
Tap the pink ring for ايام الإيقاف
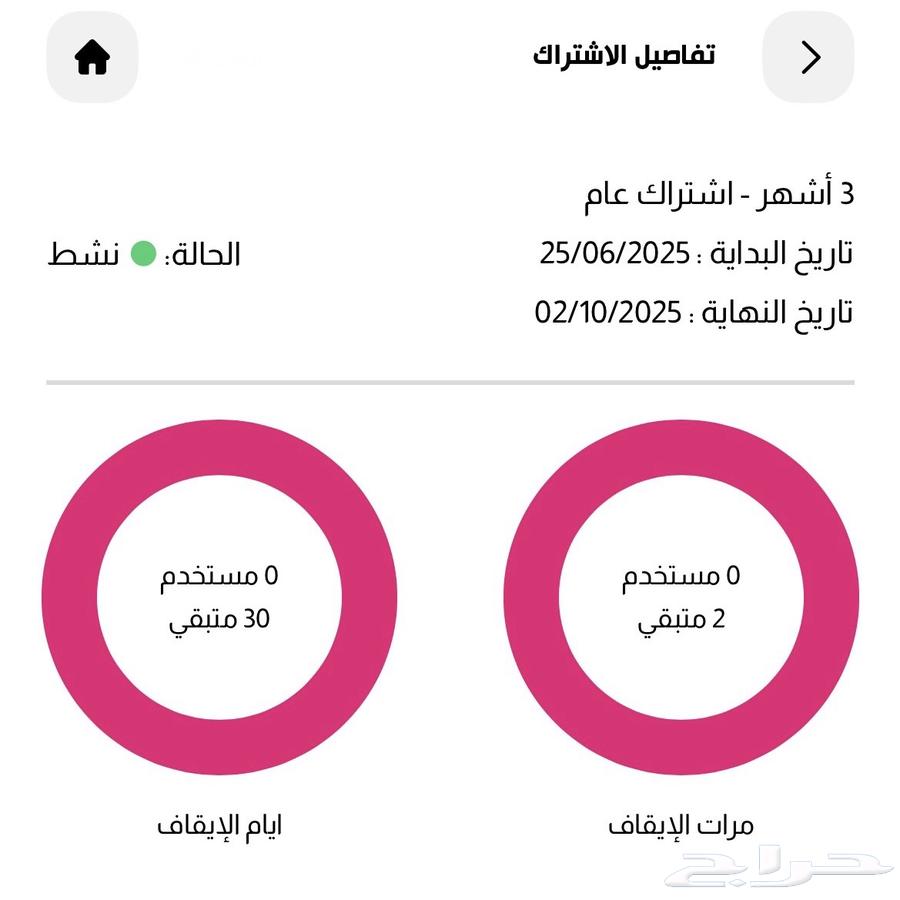click(219, 597)
